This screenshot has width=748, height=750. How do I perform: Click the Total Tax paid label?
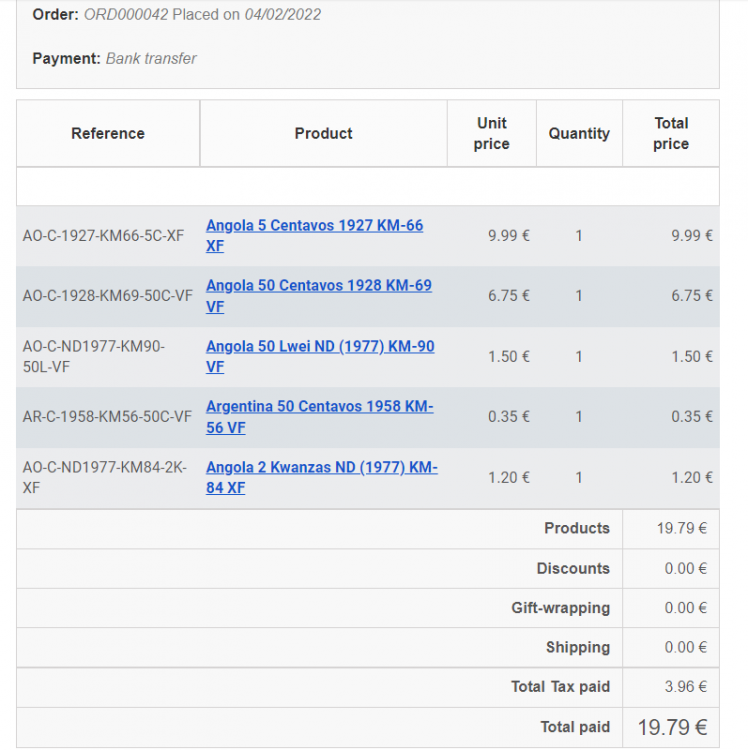(561, 687)
